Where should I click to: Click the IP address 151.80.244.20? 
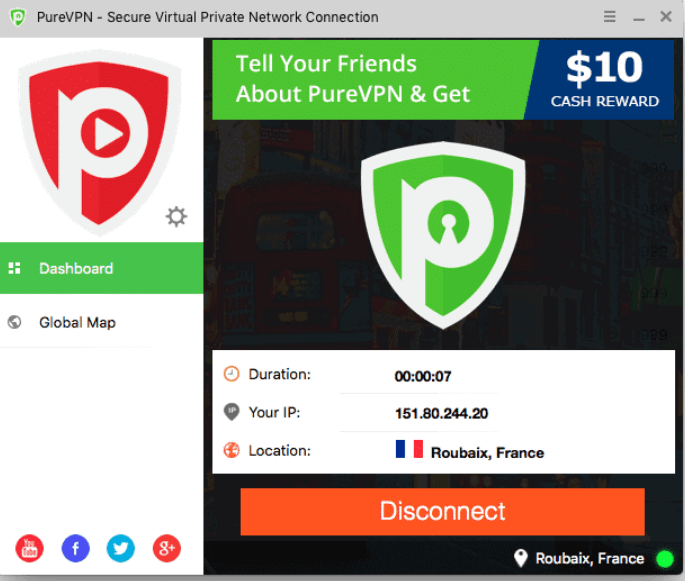pos(441,413)
